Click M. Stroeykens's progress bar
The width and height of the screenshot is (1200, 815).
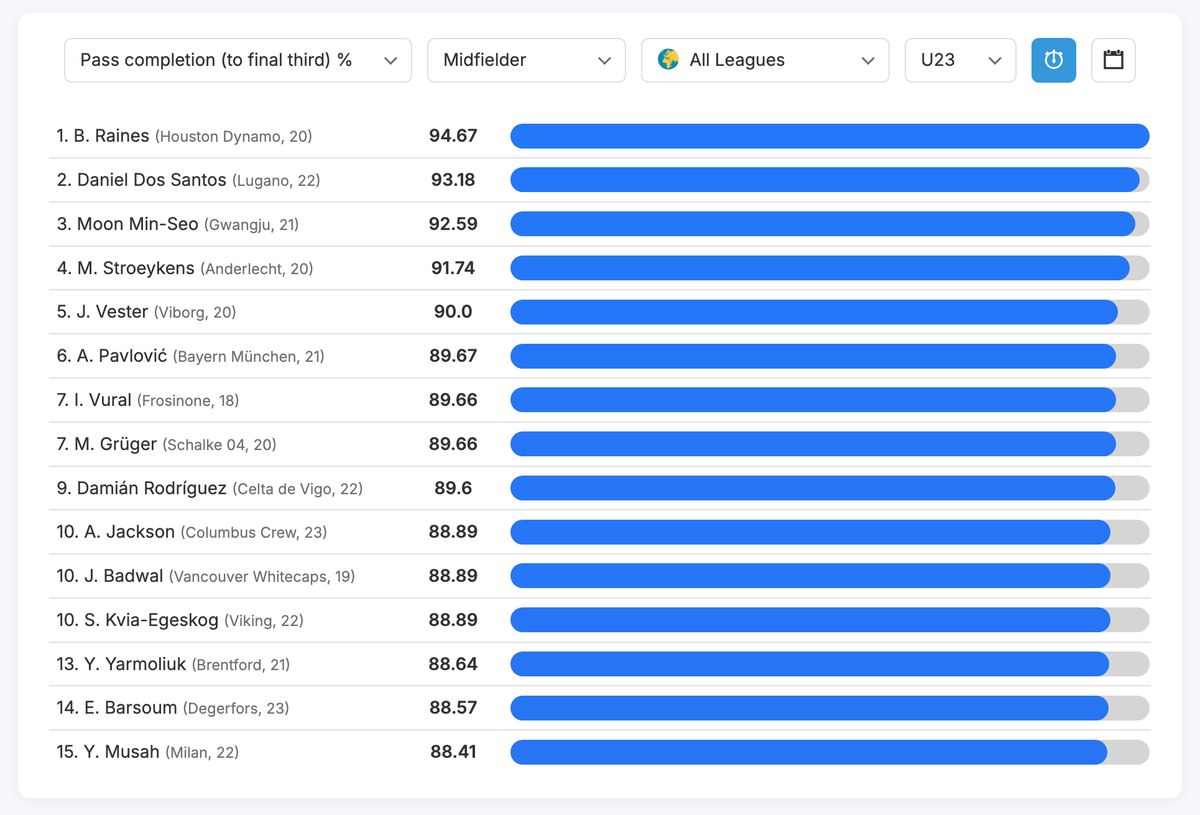pyautogui.click(x=830, y=268)
